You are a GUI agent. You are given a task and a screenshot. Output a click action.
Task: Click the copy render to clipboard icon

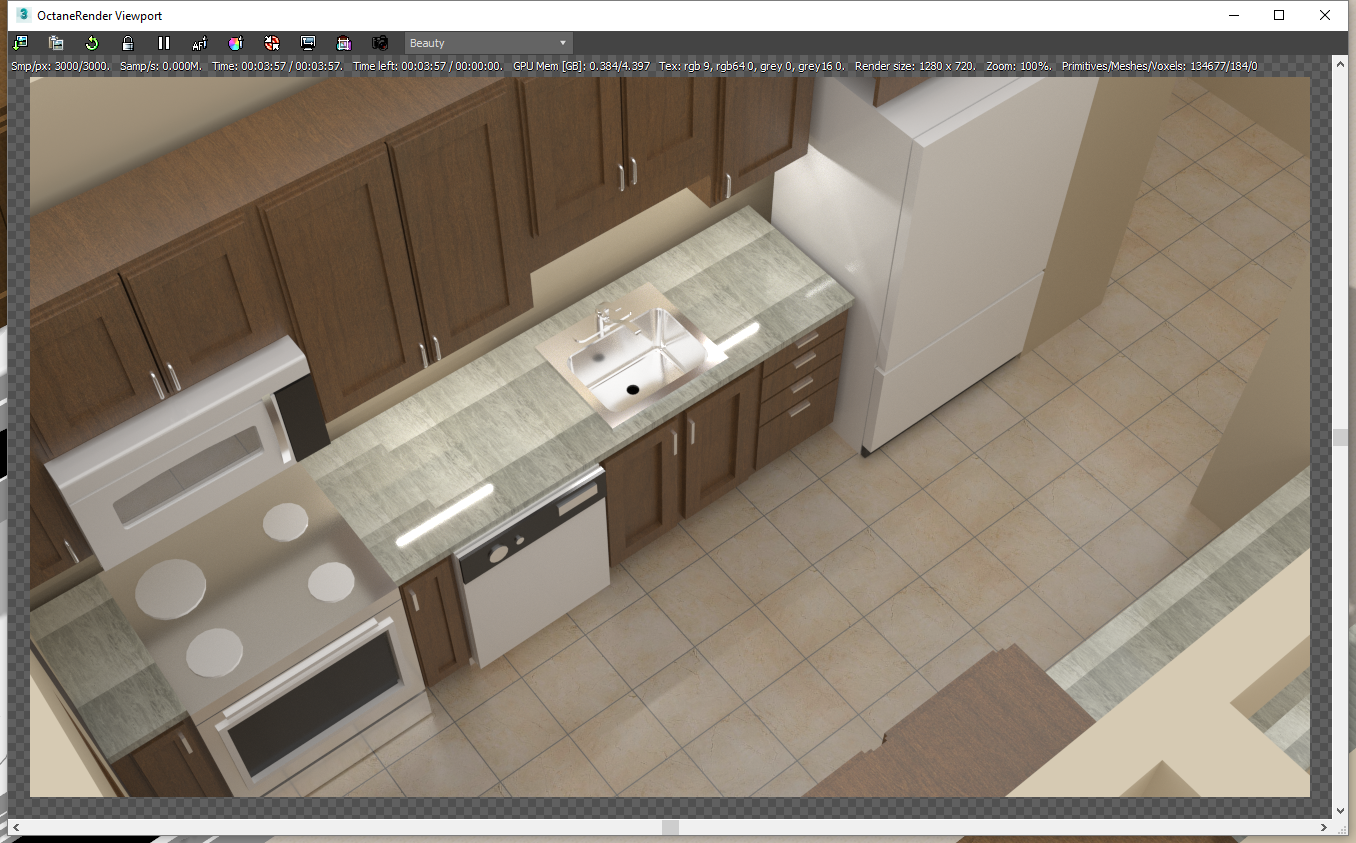[56, 43]
